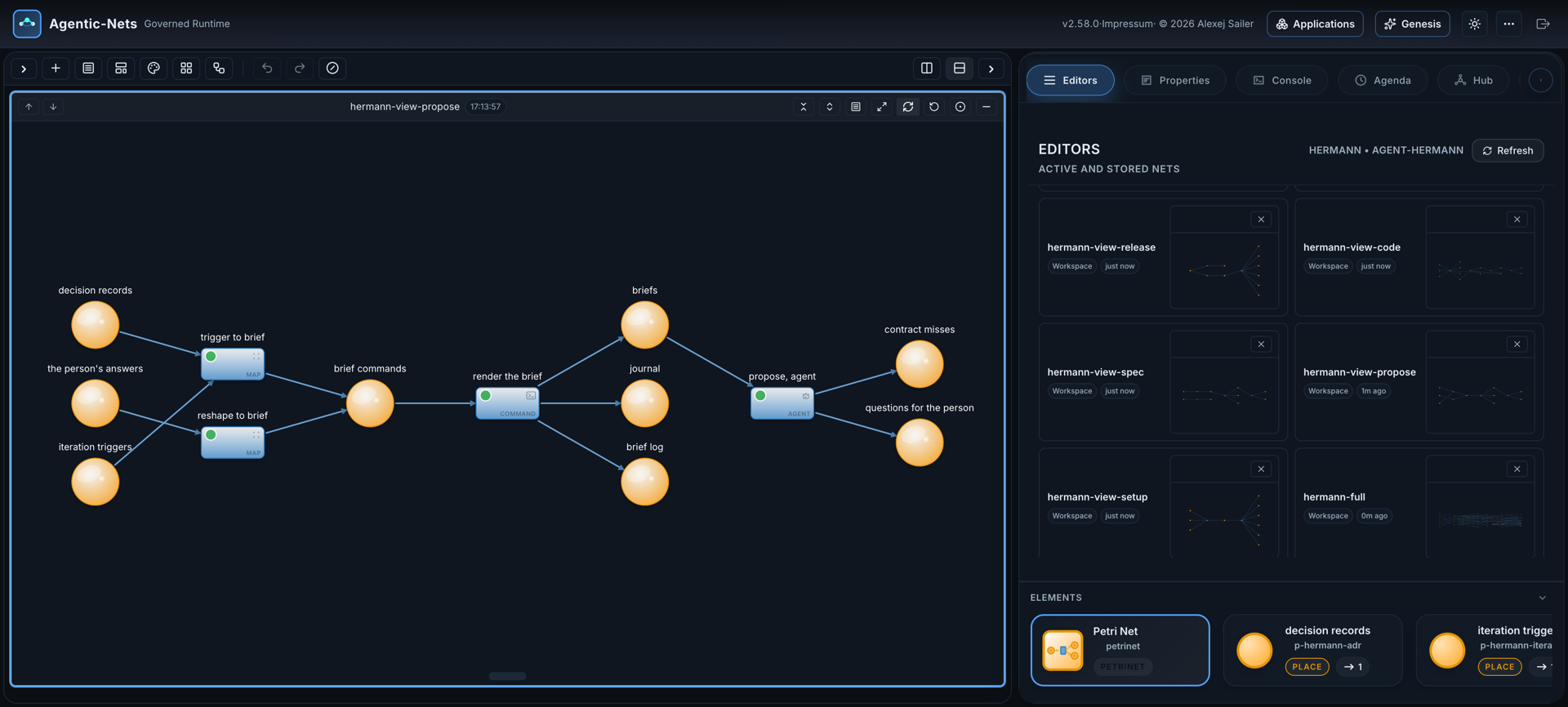Select the 'trigger to brief' MAP transition
Image resolution: width=1568 pixels, height=707 pixels.
coord(233,364)
